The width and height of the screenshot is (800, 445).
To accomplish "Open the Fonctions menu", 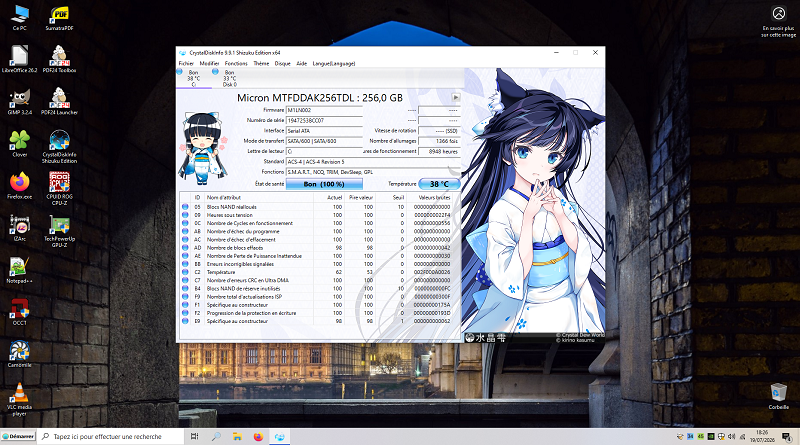I will point(236,63).
